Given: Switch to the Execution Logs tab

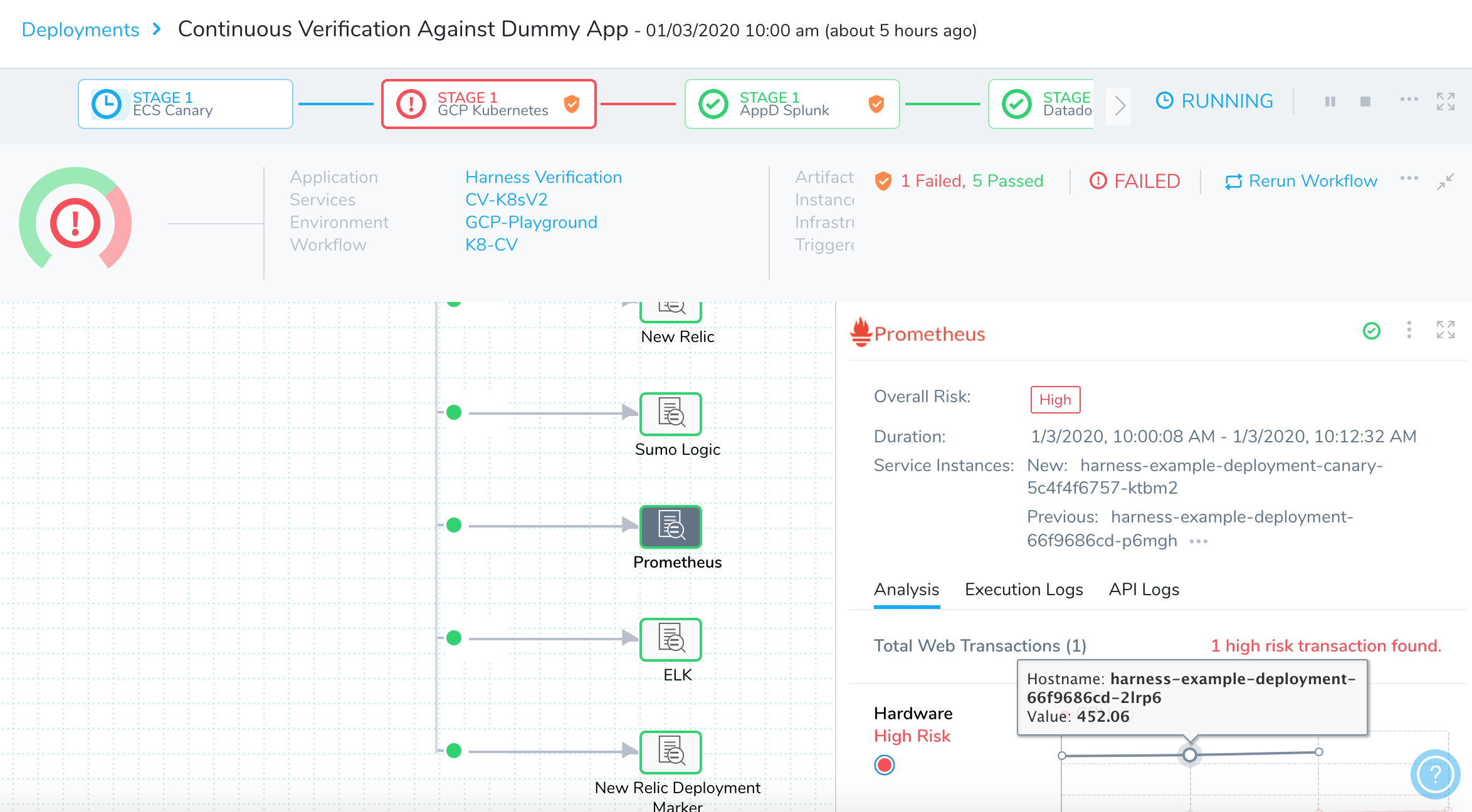Looking at the screenshot, I should tap(1024, 590).
